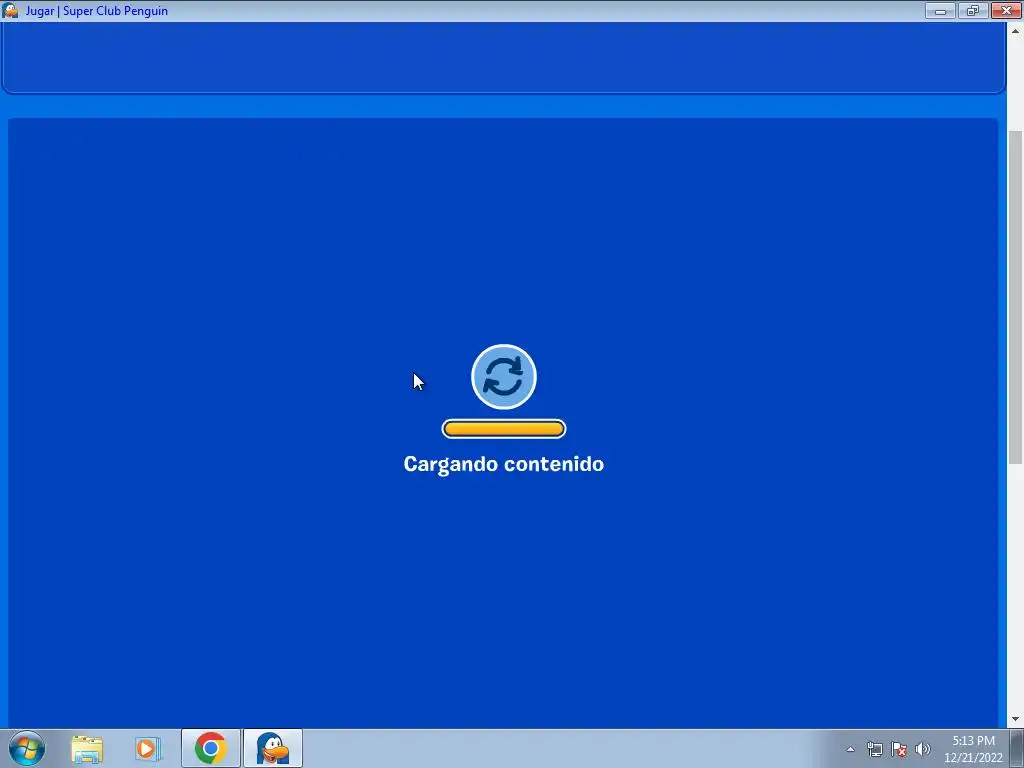
Task: Open network status tray icon
Action: (874, 749)
